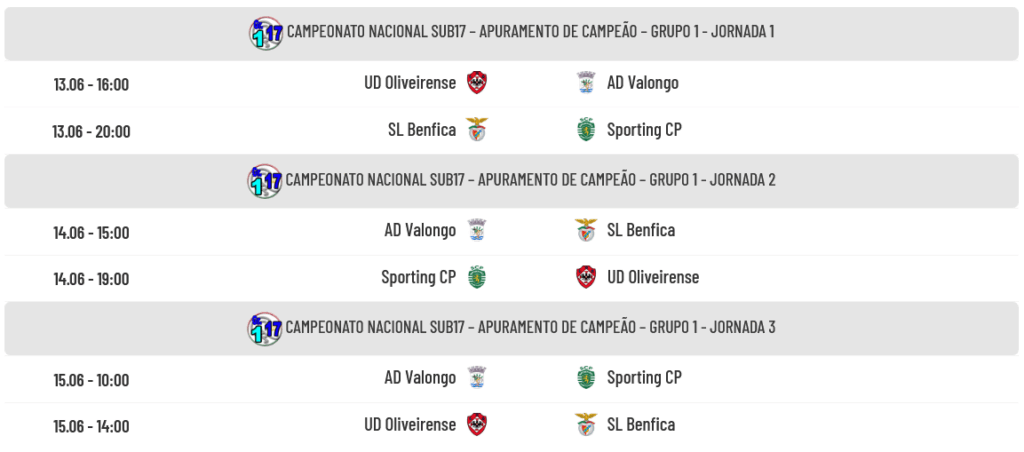The height and width of the screenshot is (452, 1024).
Task: Click the Sub17 logo in Jornada 2 header
Action: [x=264, y=181]
